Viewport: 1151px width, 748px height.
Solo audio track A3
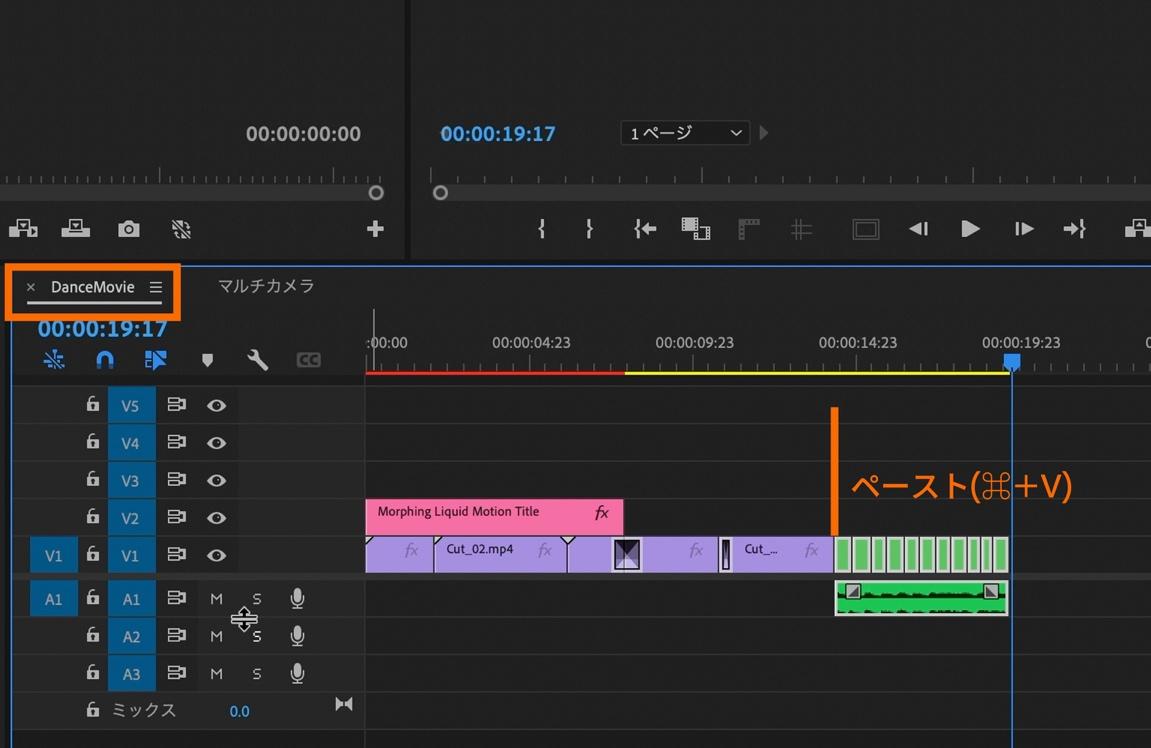[x=256, y=674]
